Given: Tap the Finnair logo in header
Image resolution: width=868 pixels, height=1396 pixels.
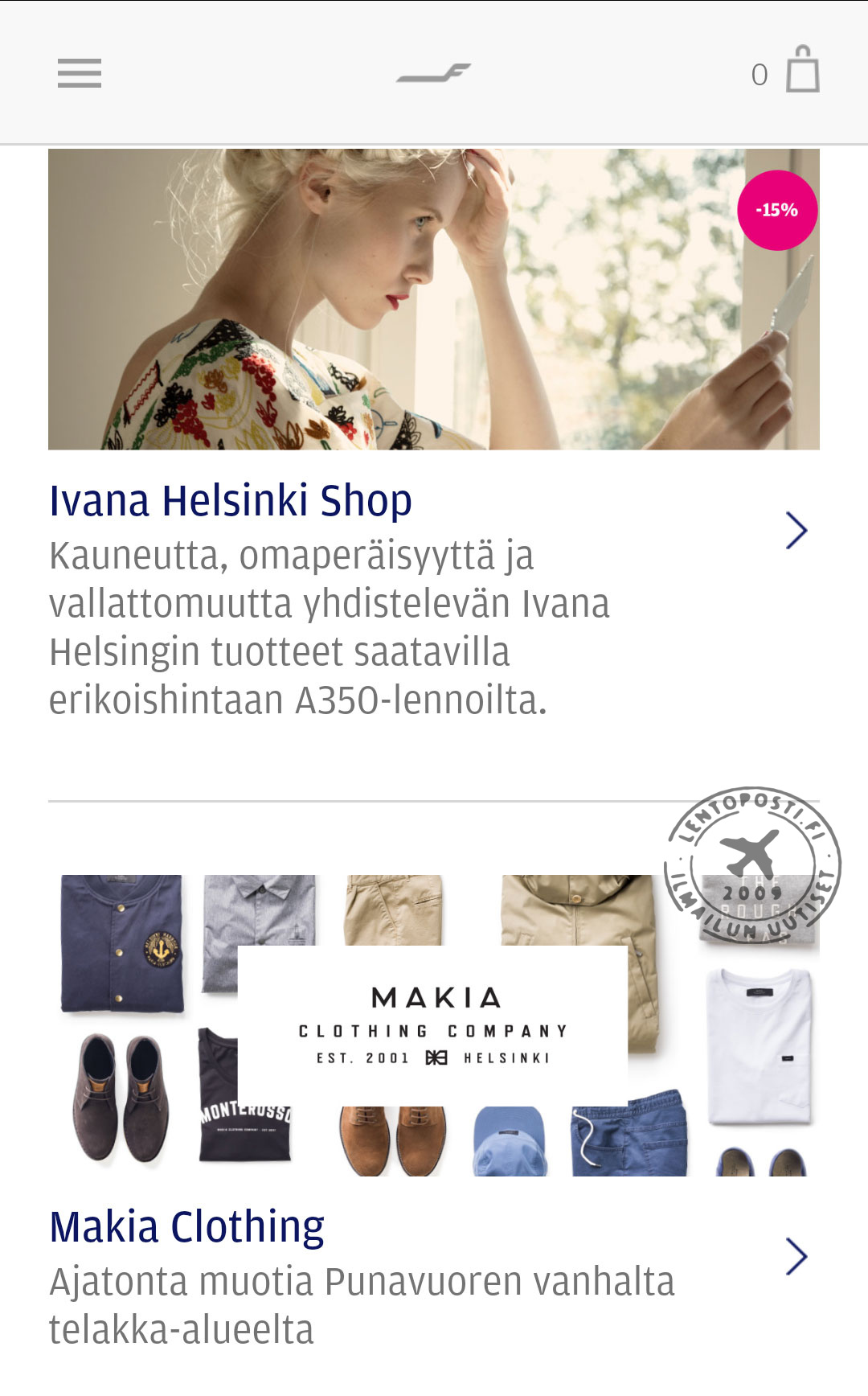Looking at the screenshot, I should pyautogui.click(x=434, y=73).
